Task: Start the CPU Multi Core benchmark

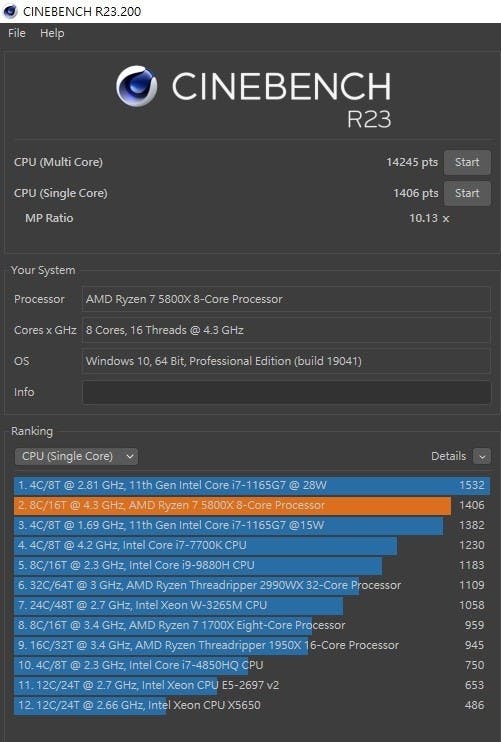Action: pyautogui.click(x=467, y=162)
